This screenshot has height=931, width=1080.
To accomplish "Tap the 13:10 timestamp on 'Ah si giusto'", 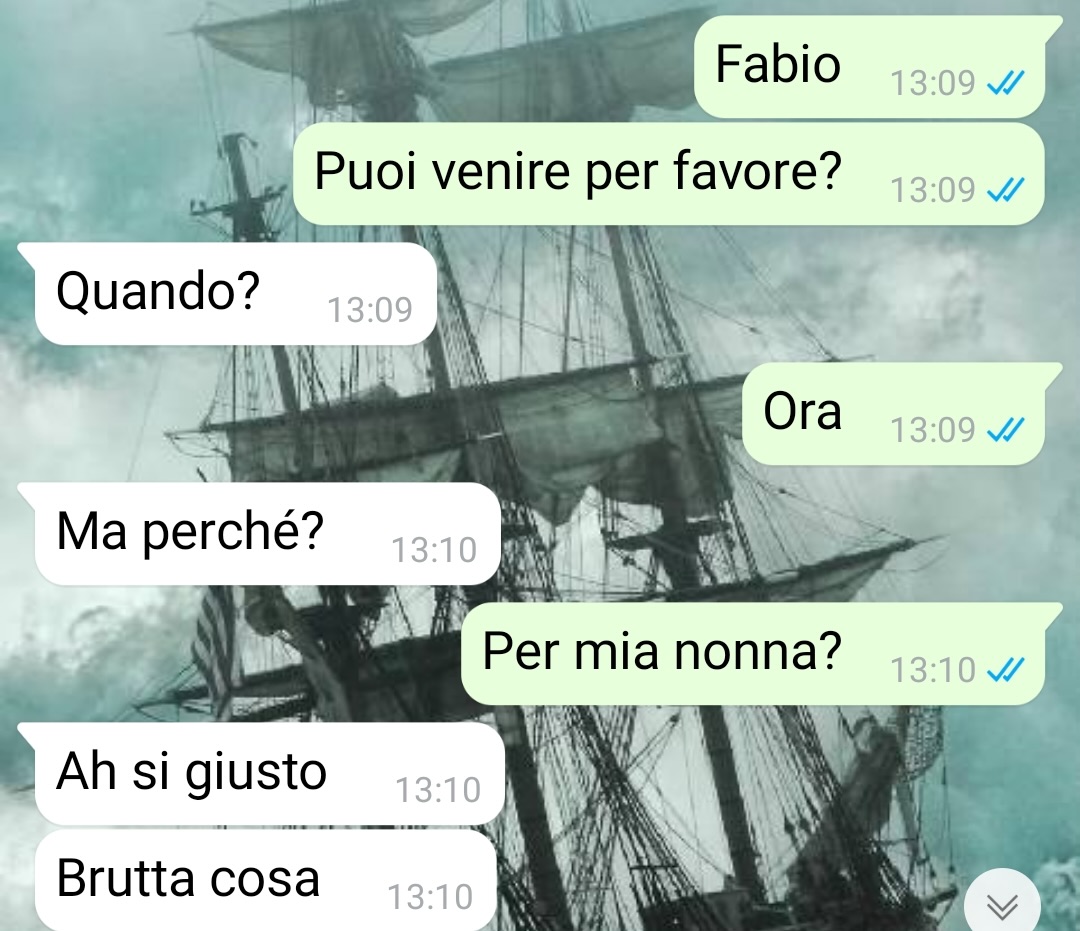I will [x=438, y=790].
